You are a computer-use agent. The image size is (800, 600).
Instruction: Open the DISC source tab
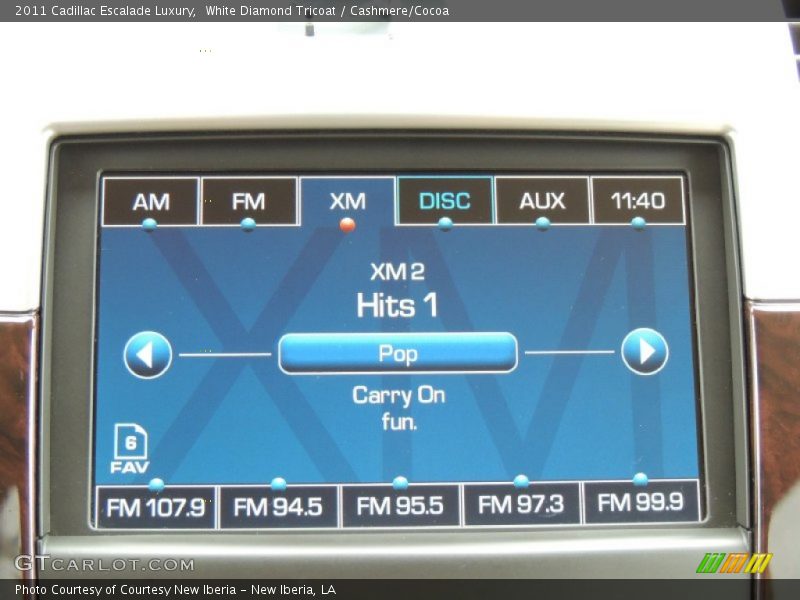click(x=445, y=201)
